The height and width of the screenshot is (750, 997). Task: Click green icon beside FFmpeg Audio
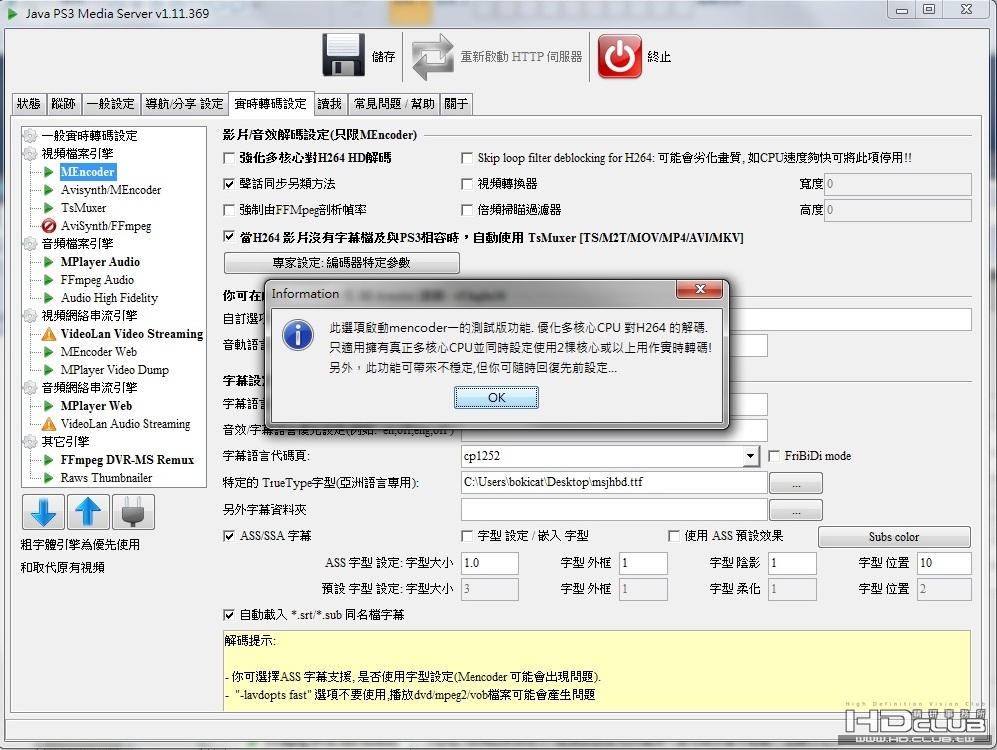tap(48, 280)
